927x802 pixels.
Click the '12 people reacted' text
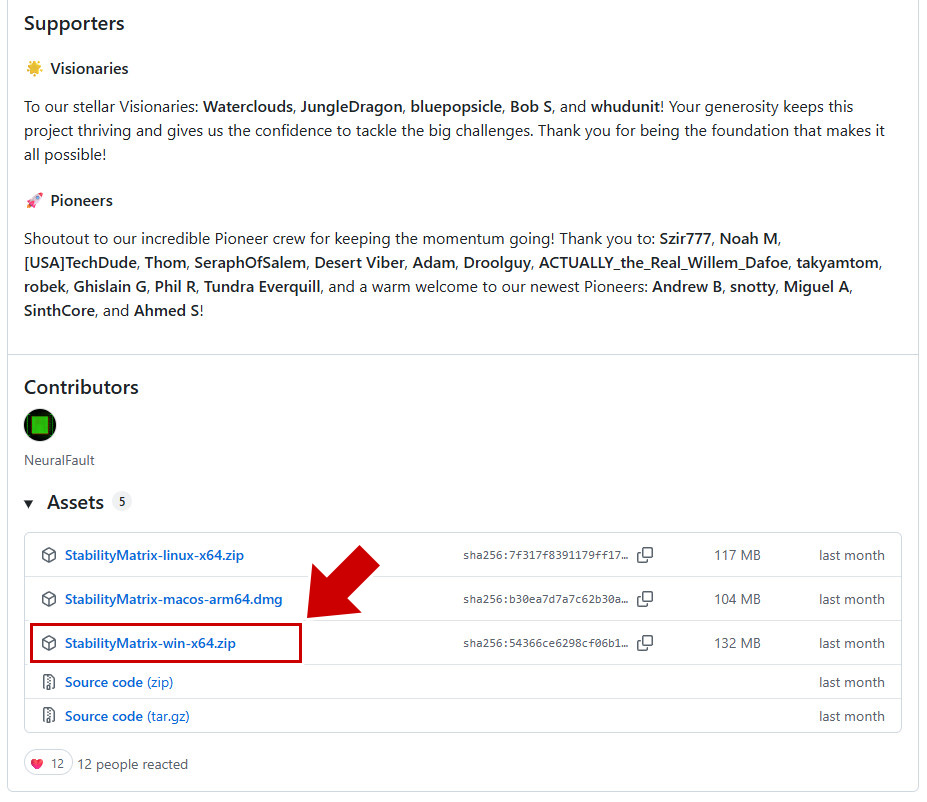pyautogui.click(x=132, y=764)
